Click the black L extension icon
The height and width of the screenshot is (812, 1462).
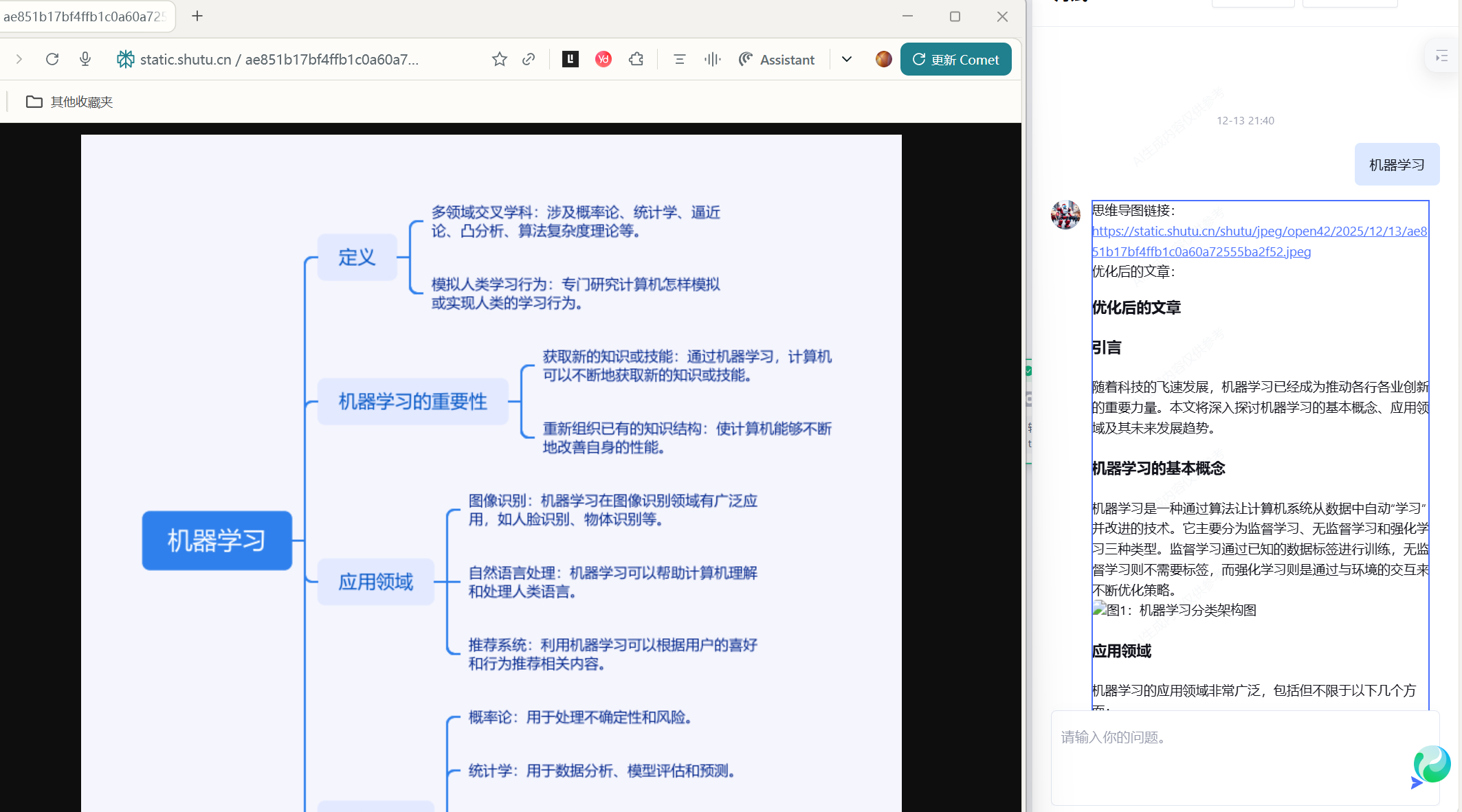click(571, 59)
